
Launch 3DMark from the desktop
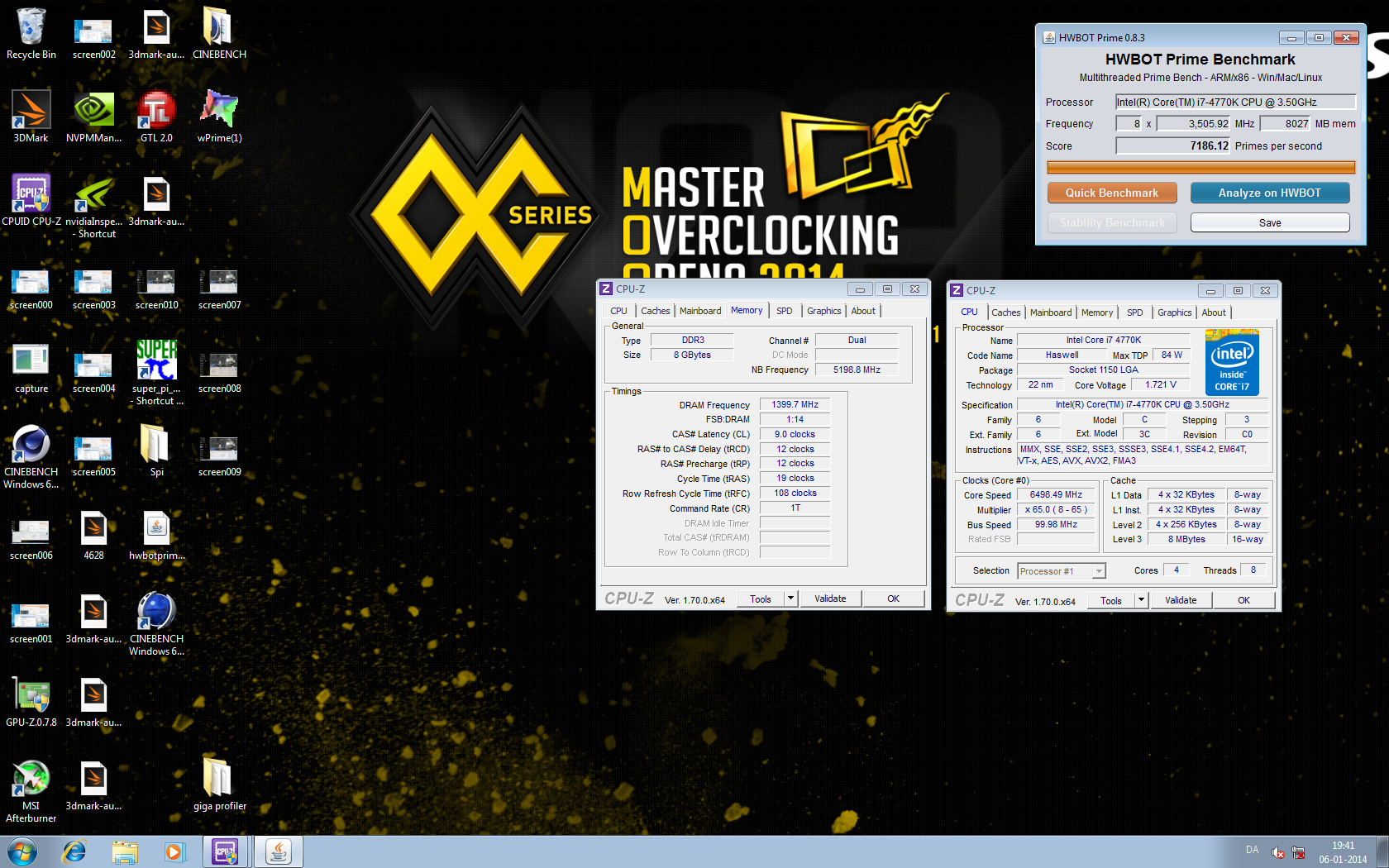31,116
